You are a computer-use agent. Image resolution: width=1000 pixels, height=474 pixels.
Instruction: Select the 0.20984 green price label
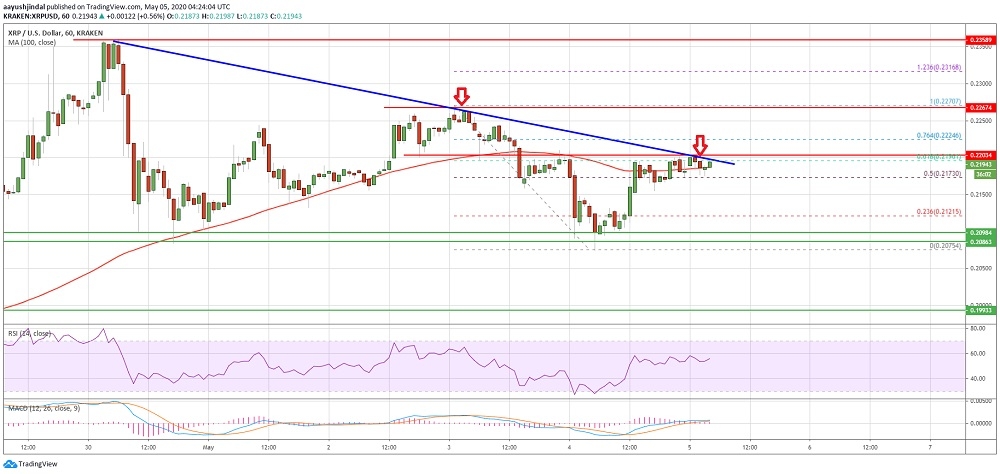pos(981,234)
